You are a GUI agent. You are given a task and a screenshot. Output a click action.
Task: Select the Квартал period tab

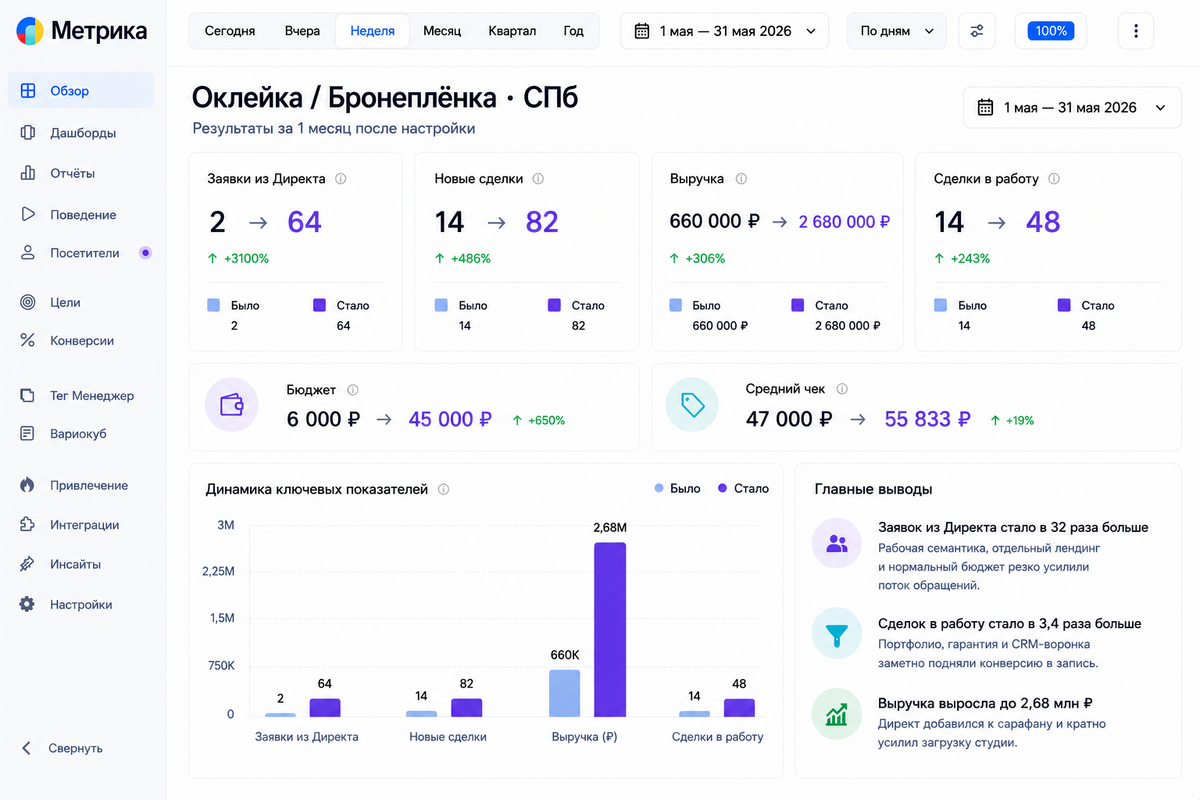click(512, 31)
